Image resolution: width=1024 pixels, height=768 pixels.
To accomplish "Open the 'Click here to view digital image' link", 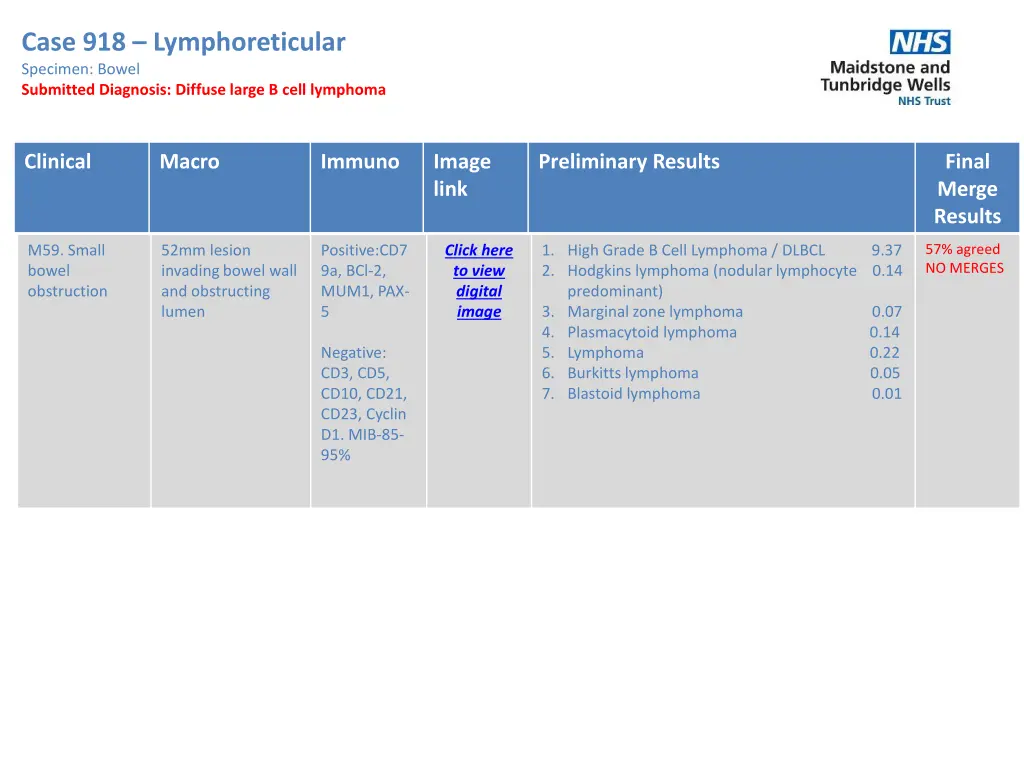I will 479,281.
